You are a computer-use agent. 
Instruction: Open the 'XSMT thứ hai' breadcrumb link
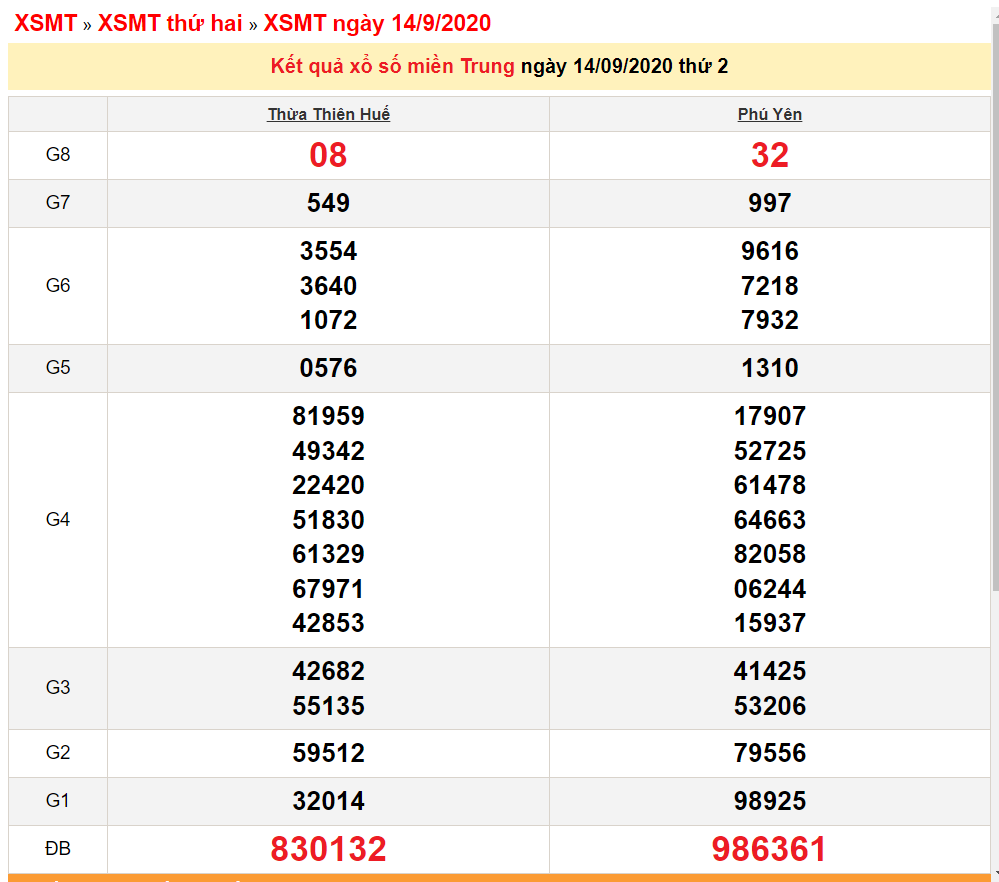pos(170,24)
